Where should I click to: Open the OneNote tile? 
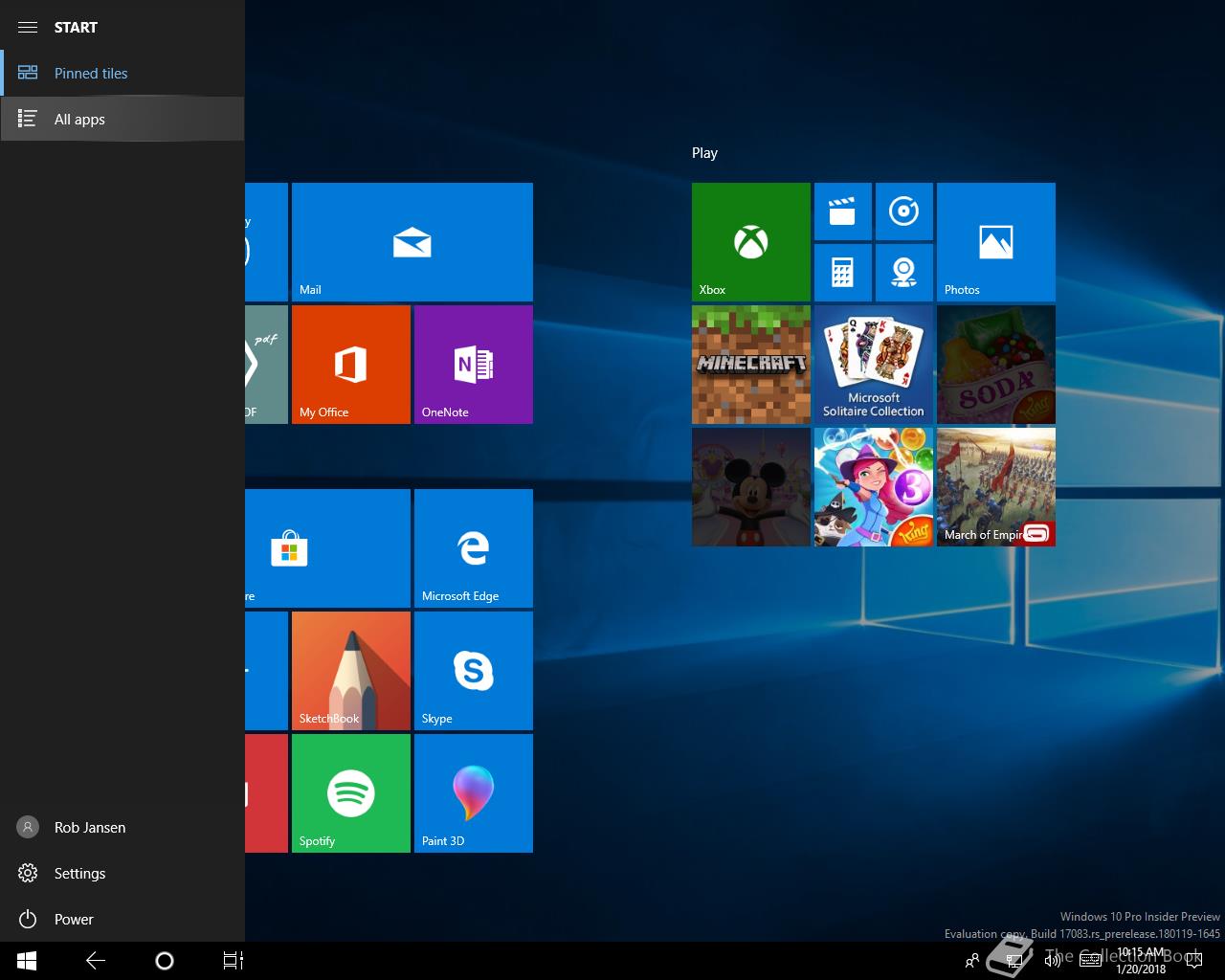click(474, 365)
